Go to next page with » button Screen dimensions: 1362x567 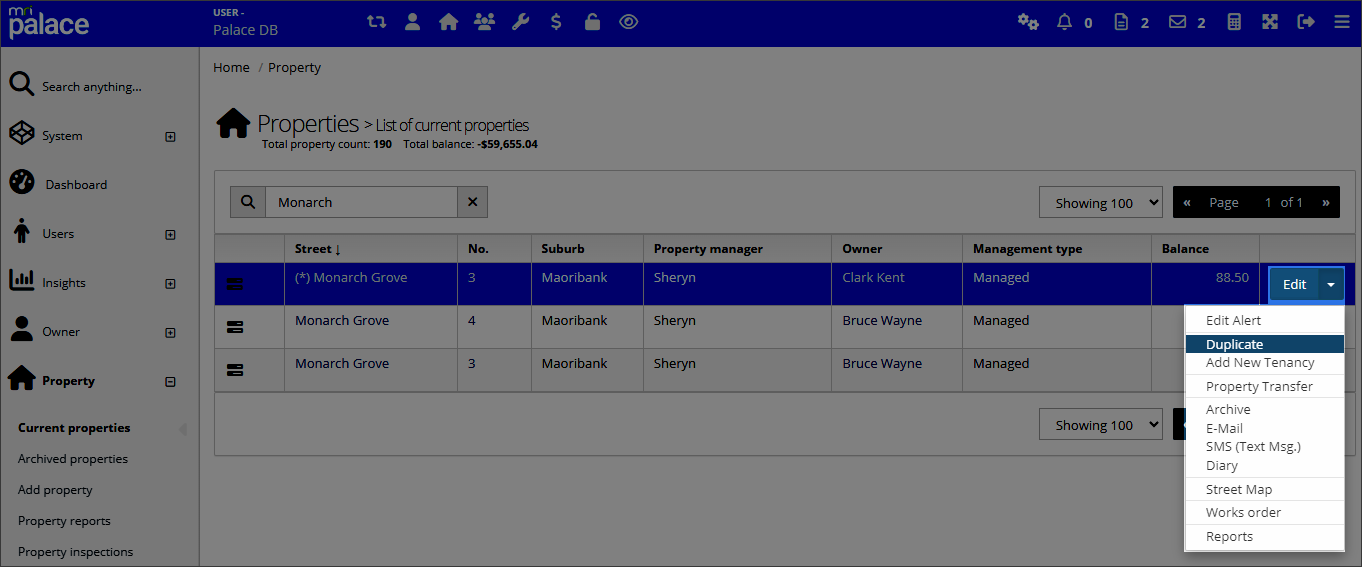pyautogui.click(x=1326, y=202)
